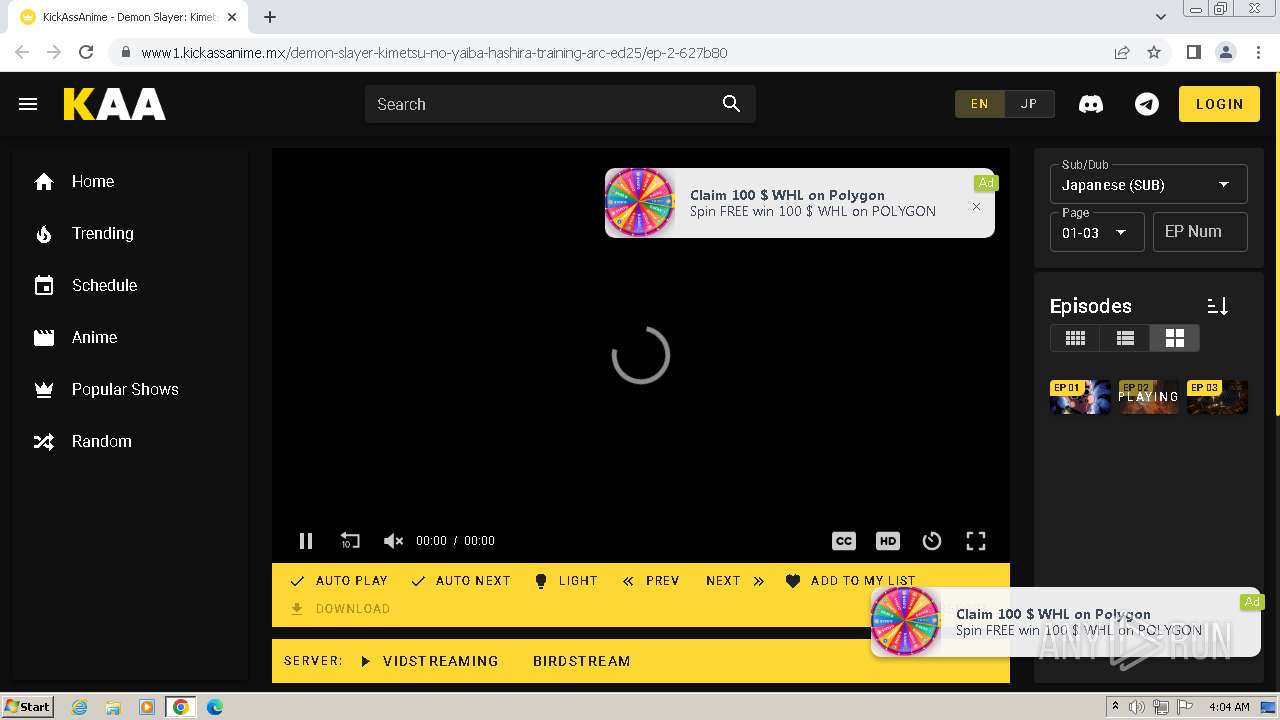Toggle closed captions CC
1280x720 pixels.
[844, 541]
